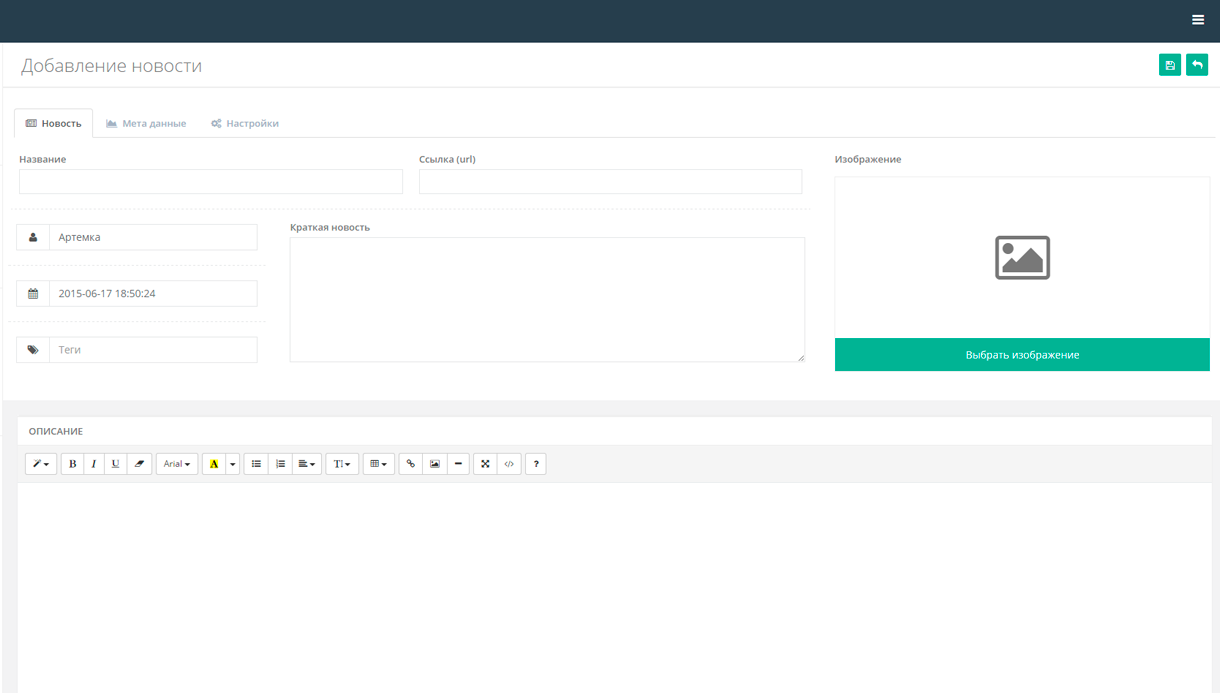The image size is (1220, 694).
Task: Save the news with the green save button
Action: (1170, 64)
